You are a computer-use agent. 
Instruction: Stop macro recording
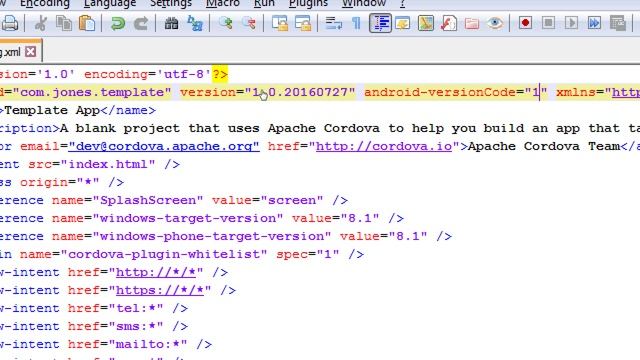[548, 23]
